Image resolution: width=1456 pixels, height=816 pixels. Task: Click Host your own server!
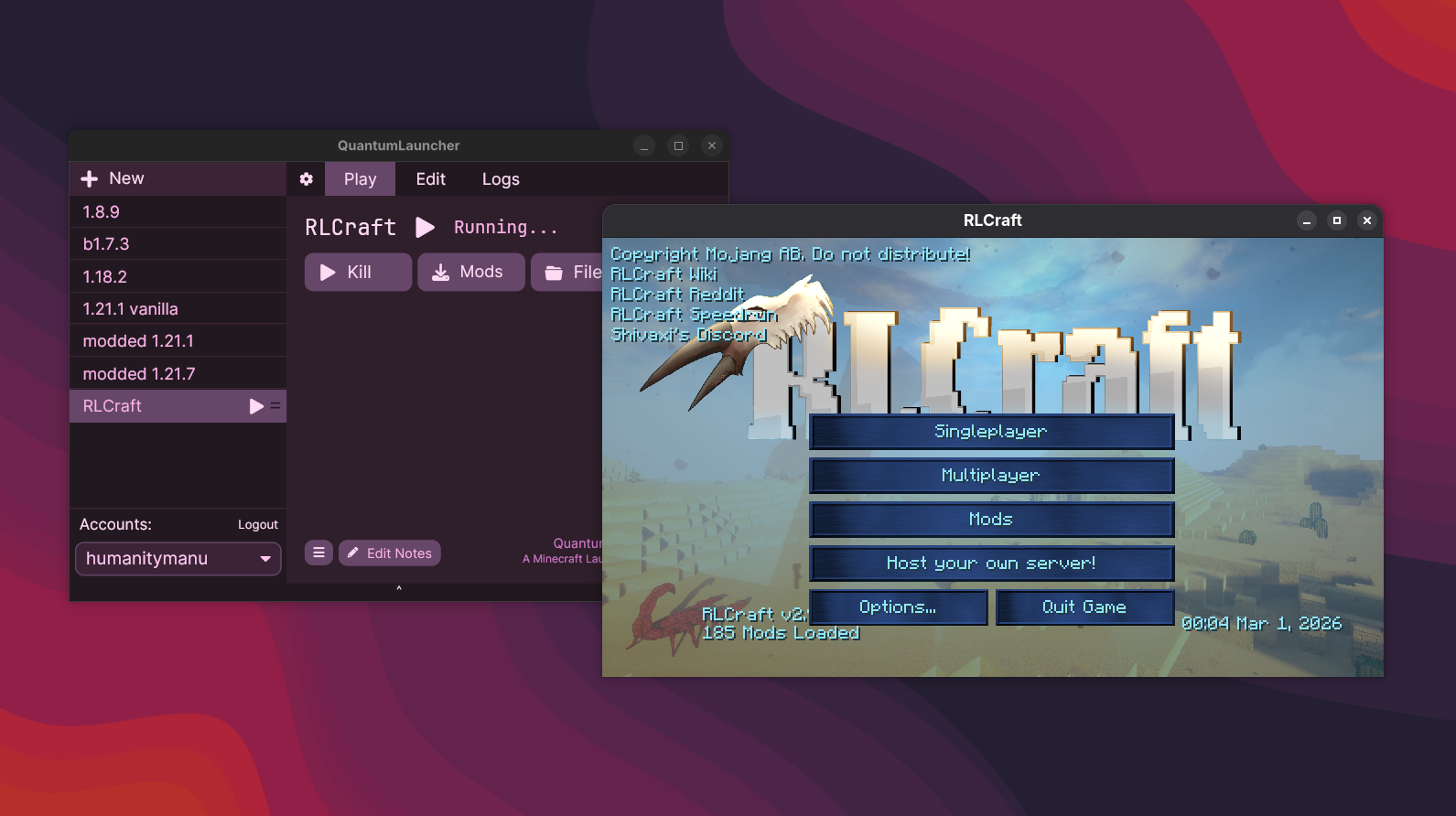(991, 564)
